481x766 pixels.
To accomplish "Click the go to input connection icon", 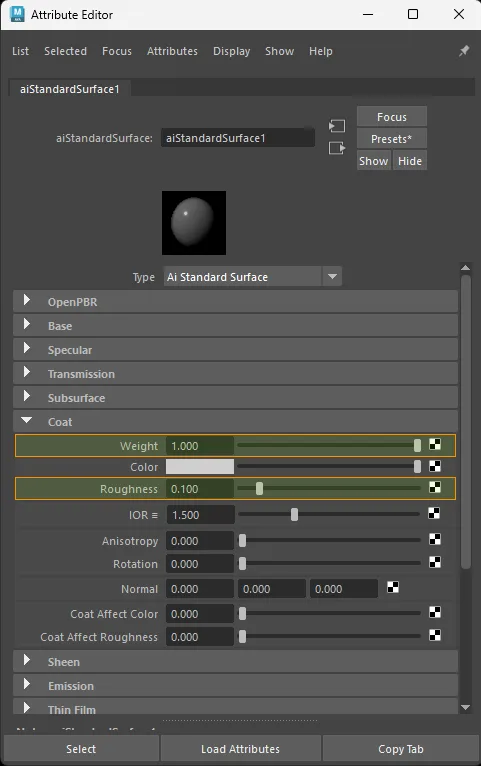I will pyautogui.click(x=336, y=126).
